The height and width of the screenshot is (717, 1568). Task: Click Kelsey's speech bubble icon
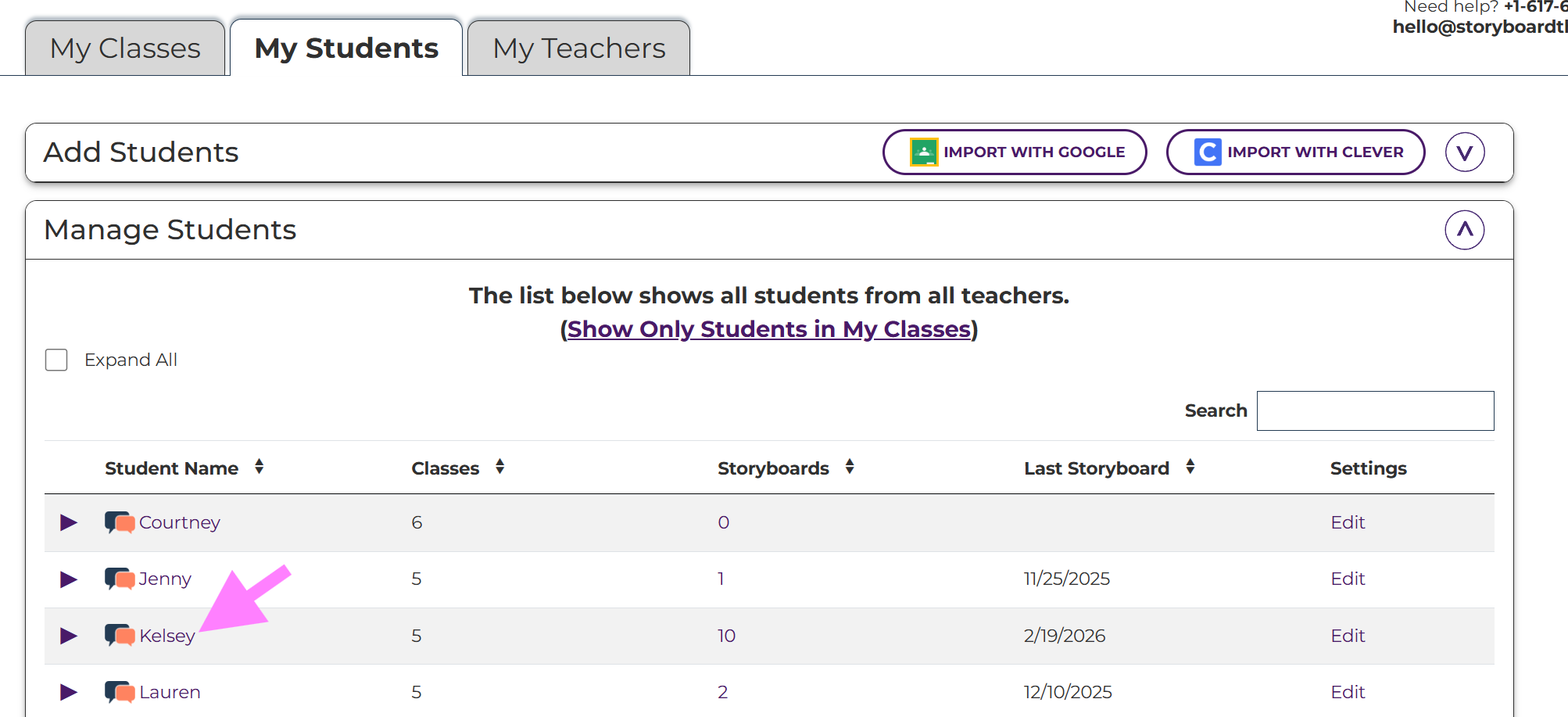click(120, 636)
